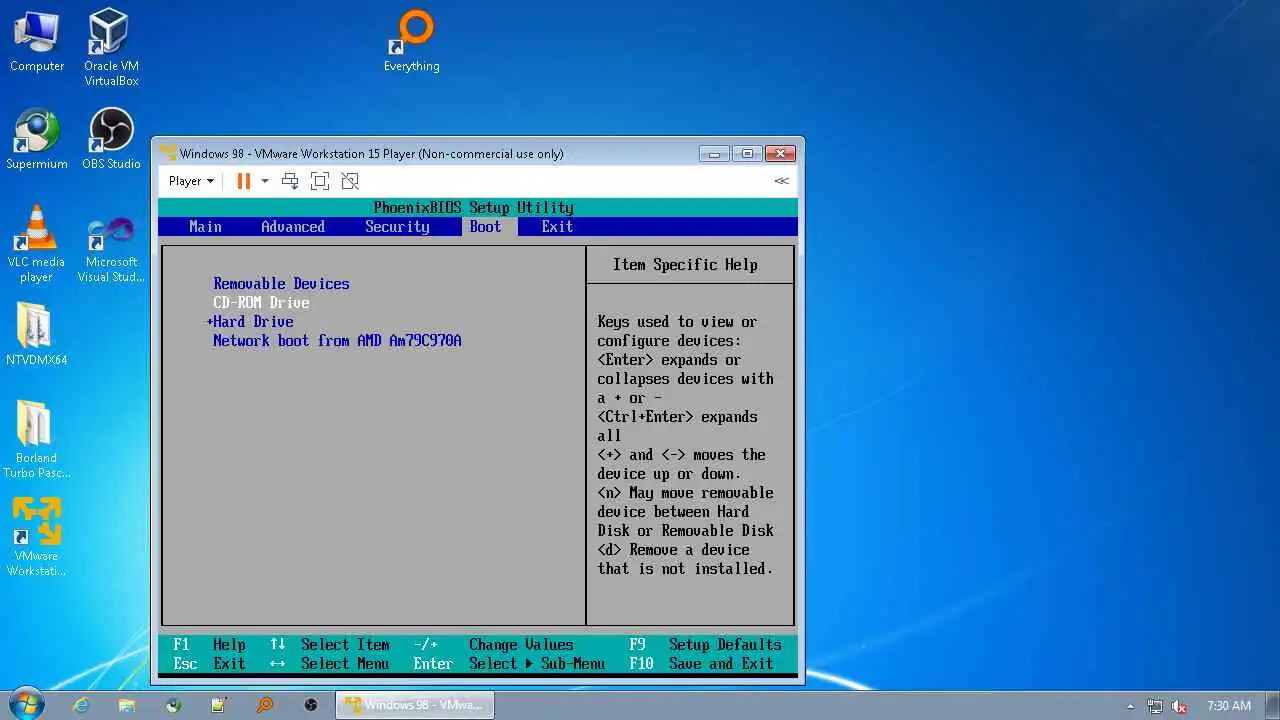Click the Everything search icon on the taskbar
This screenshot has height=720, width=1280.
coord(265,705)
